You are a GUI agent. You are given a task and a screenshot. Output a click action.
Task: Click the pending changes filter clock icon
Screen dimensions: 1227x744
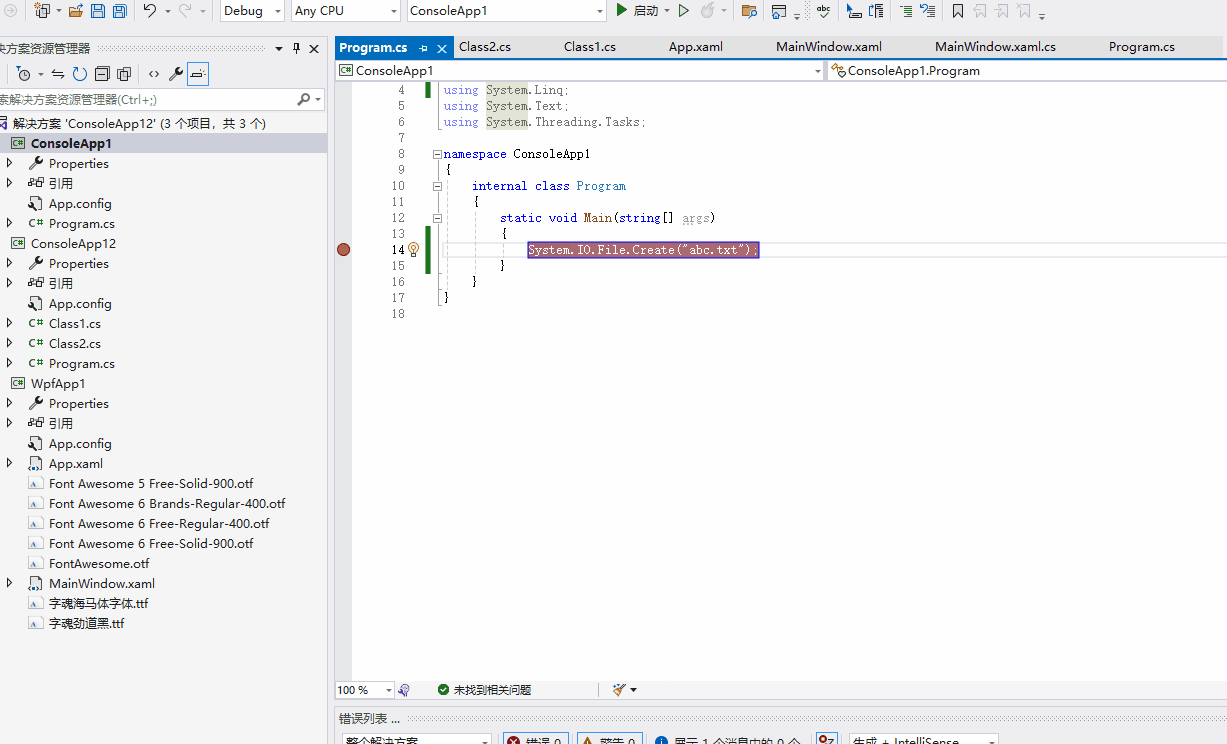click(x=24, y=74)
